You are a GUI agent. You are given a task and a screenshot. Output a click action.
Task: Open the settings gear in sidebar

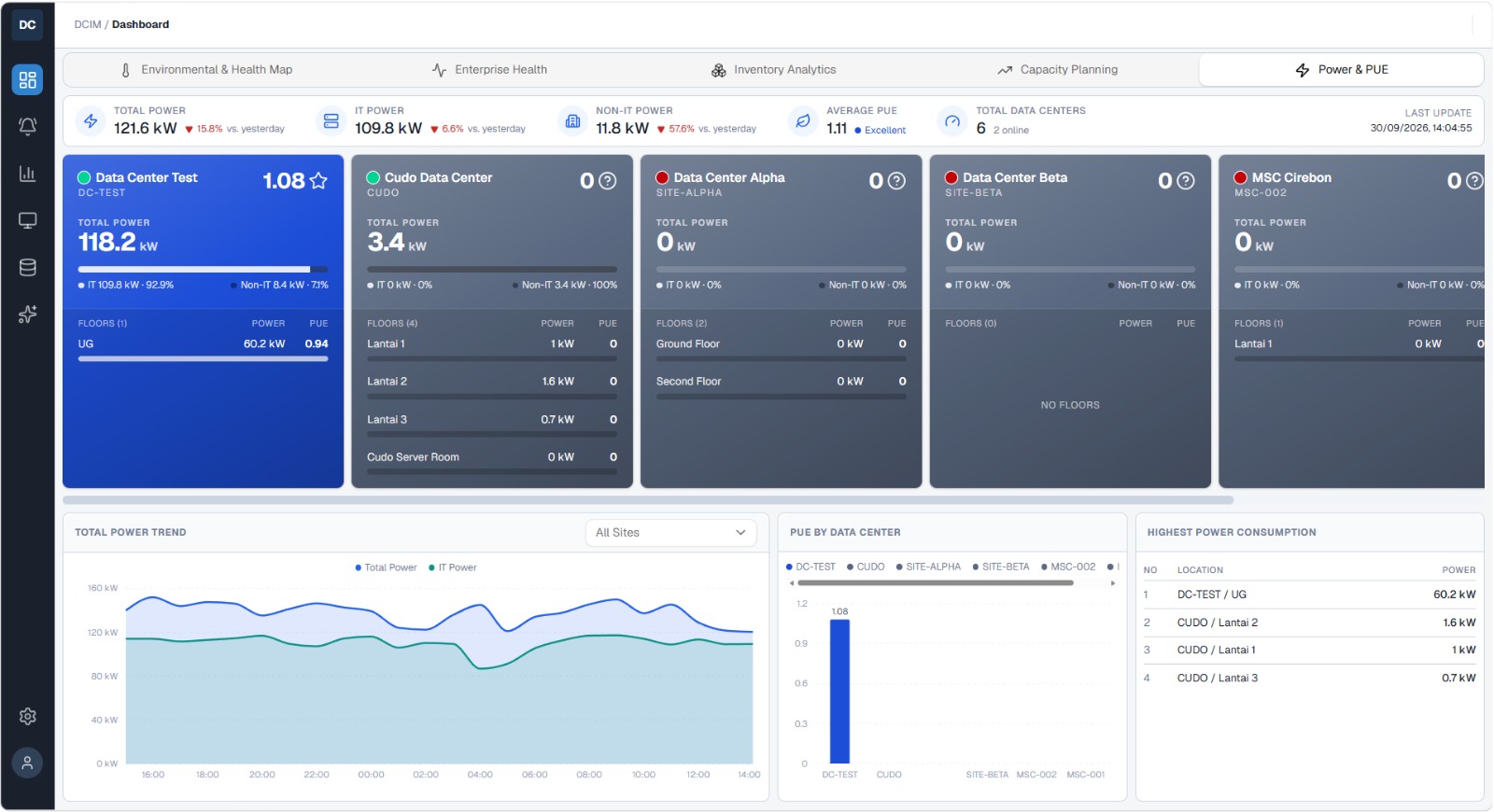28,716
